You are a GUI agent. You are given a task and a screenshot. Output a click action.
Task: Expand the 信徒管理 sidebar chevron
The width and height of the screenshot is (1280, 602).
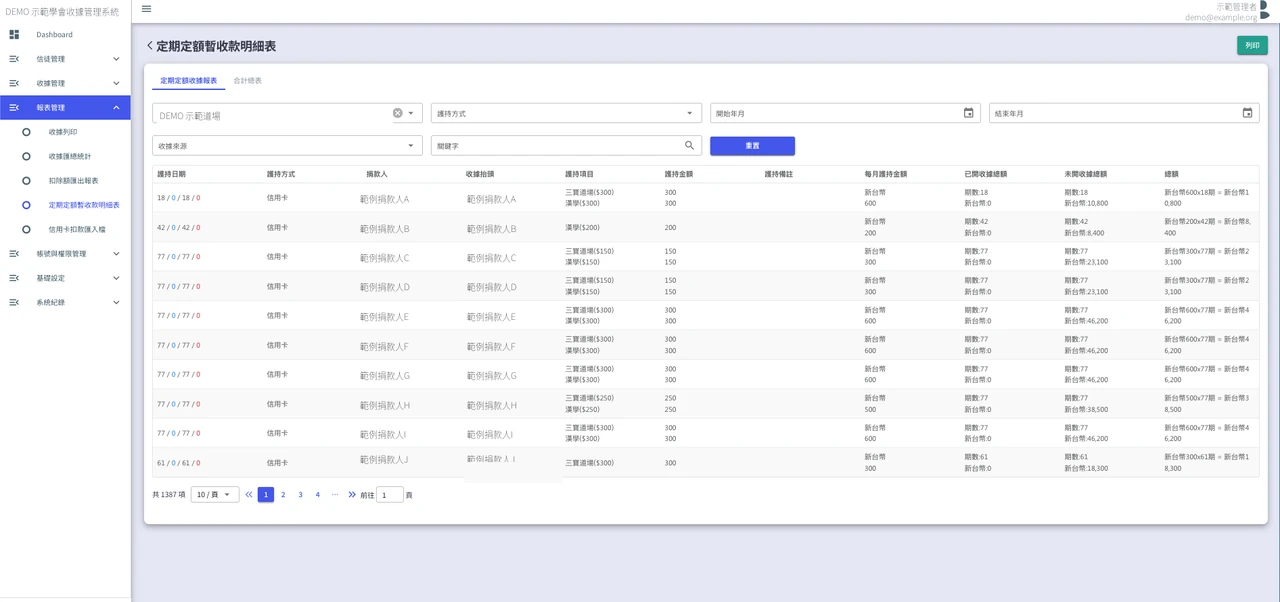coord(116,59)
